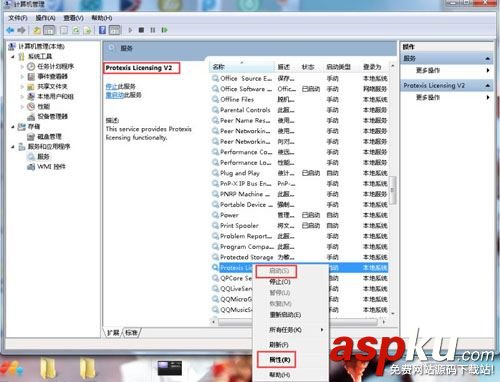Click the 重启动 this service link
Screen dimensions: 500x382
tap(115, 95)
